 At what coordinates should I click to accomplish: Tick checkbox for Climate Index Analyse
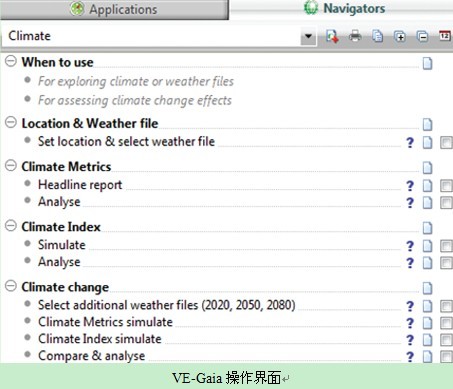[x=446, y=263]
